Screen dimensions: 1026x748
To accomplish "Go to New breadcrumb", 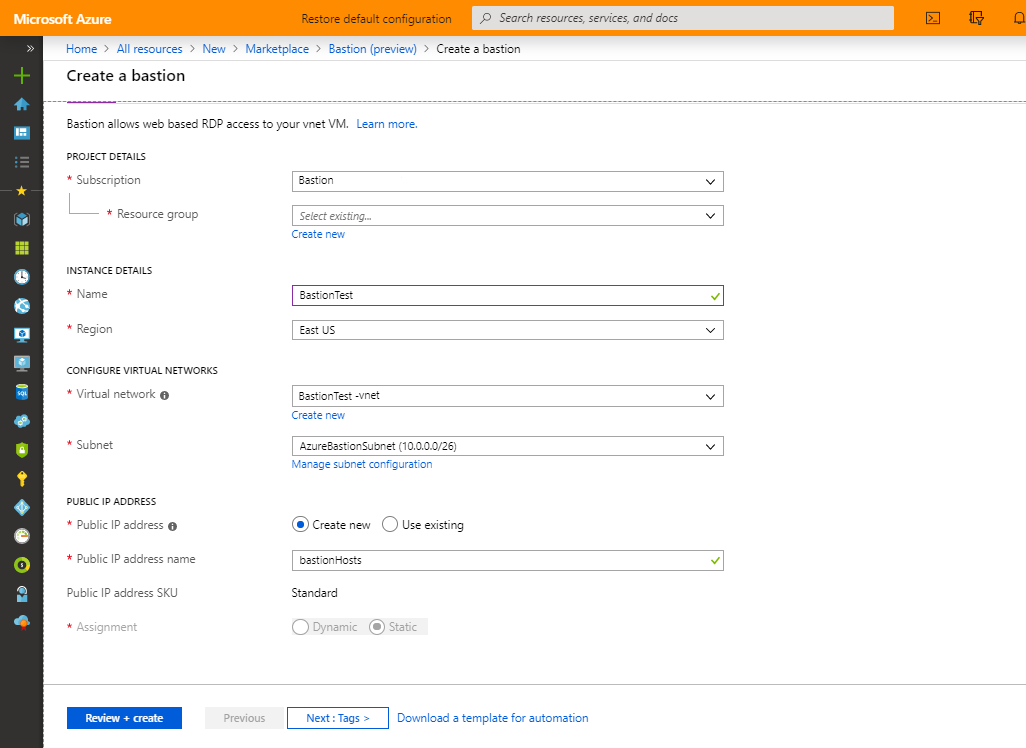I will coord(213,49).
